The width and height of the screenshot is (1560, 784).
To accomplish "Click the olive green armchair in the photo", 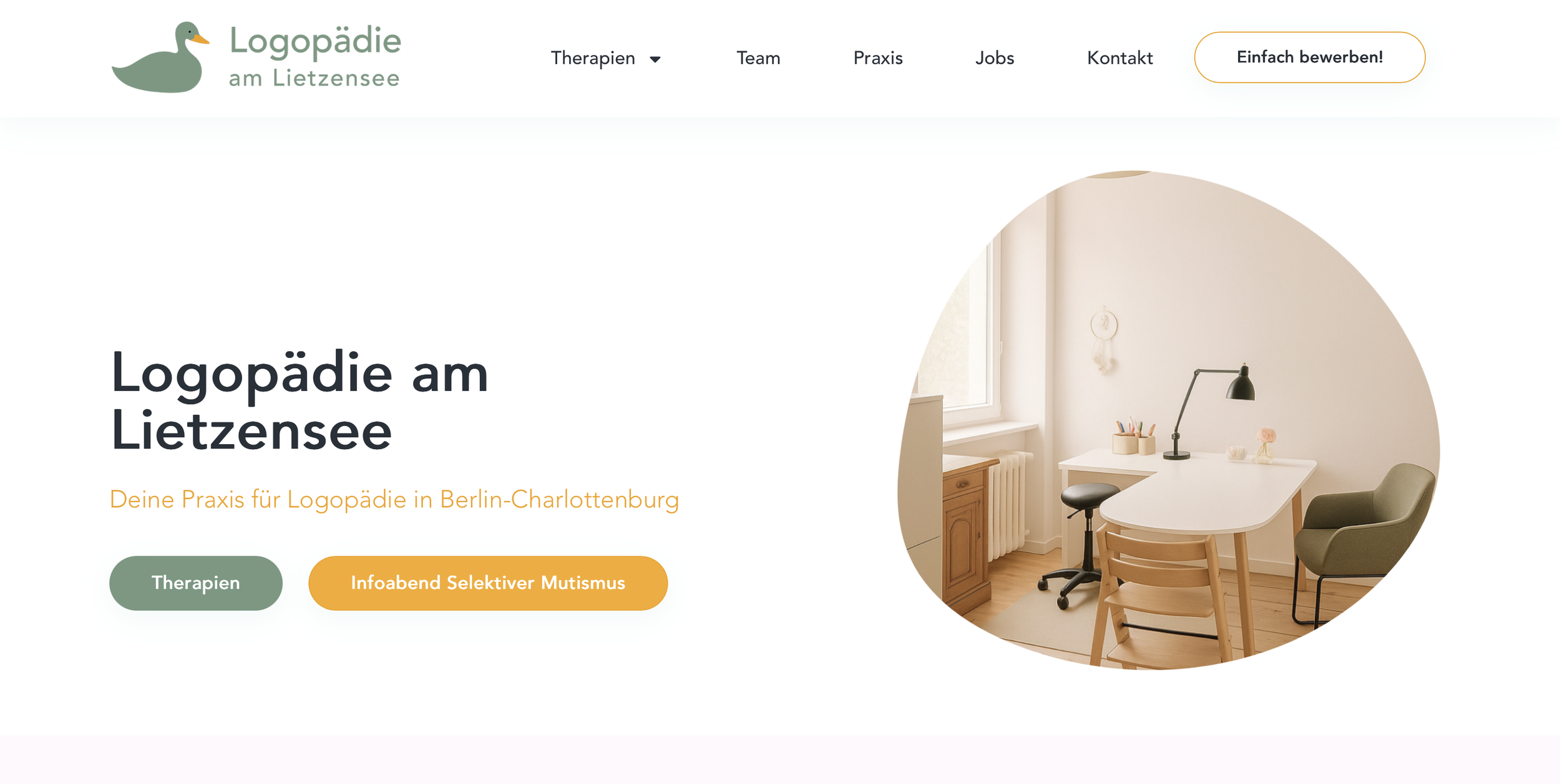I will 1363,543.
